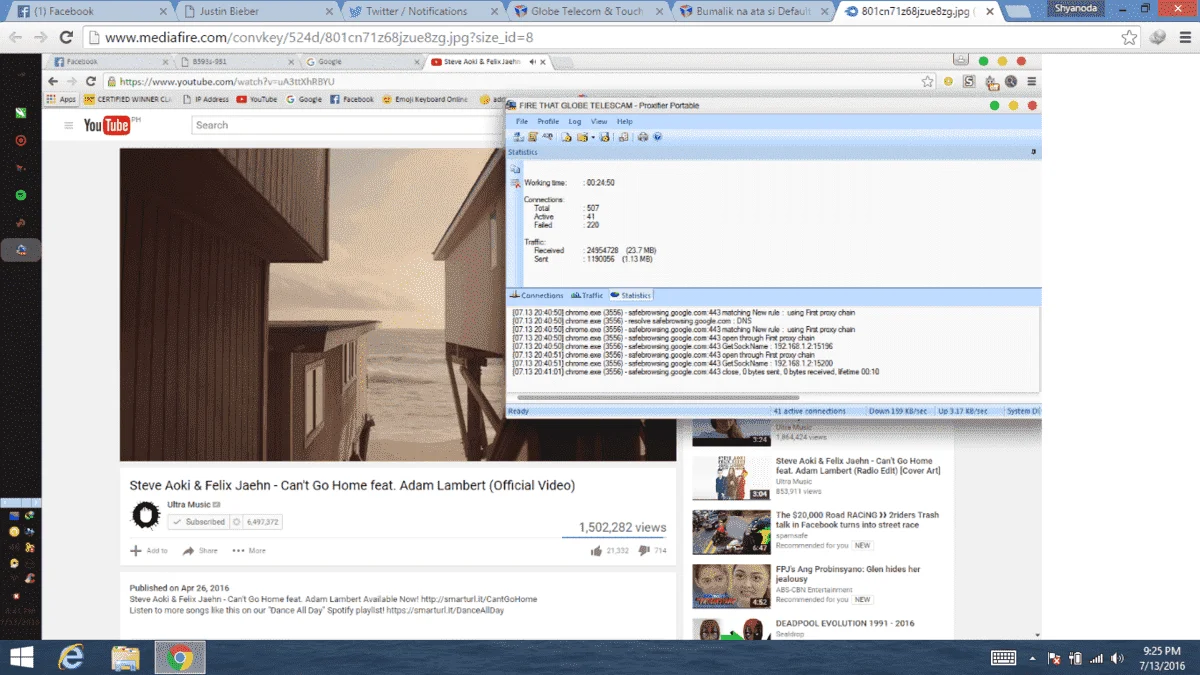Viewport: 1200px width, 675px height.
Task: Click Proxifier's copy statistics icon
Action: [x=515, y=169]
